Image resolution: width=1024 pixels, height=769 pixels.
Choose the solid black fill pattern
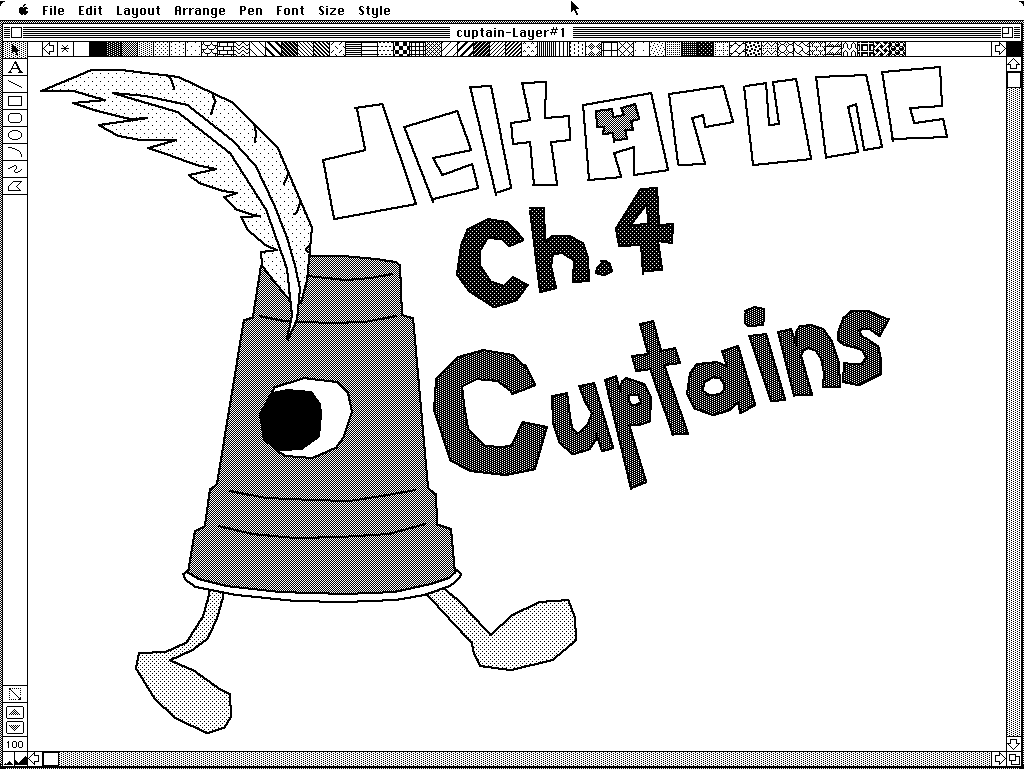(97, 49)
